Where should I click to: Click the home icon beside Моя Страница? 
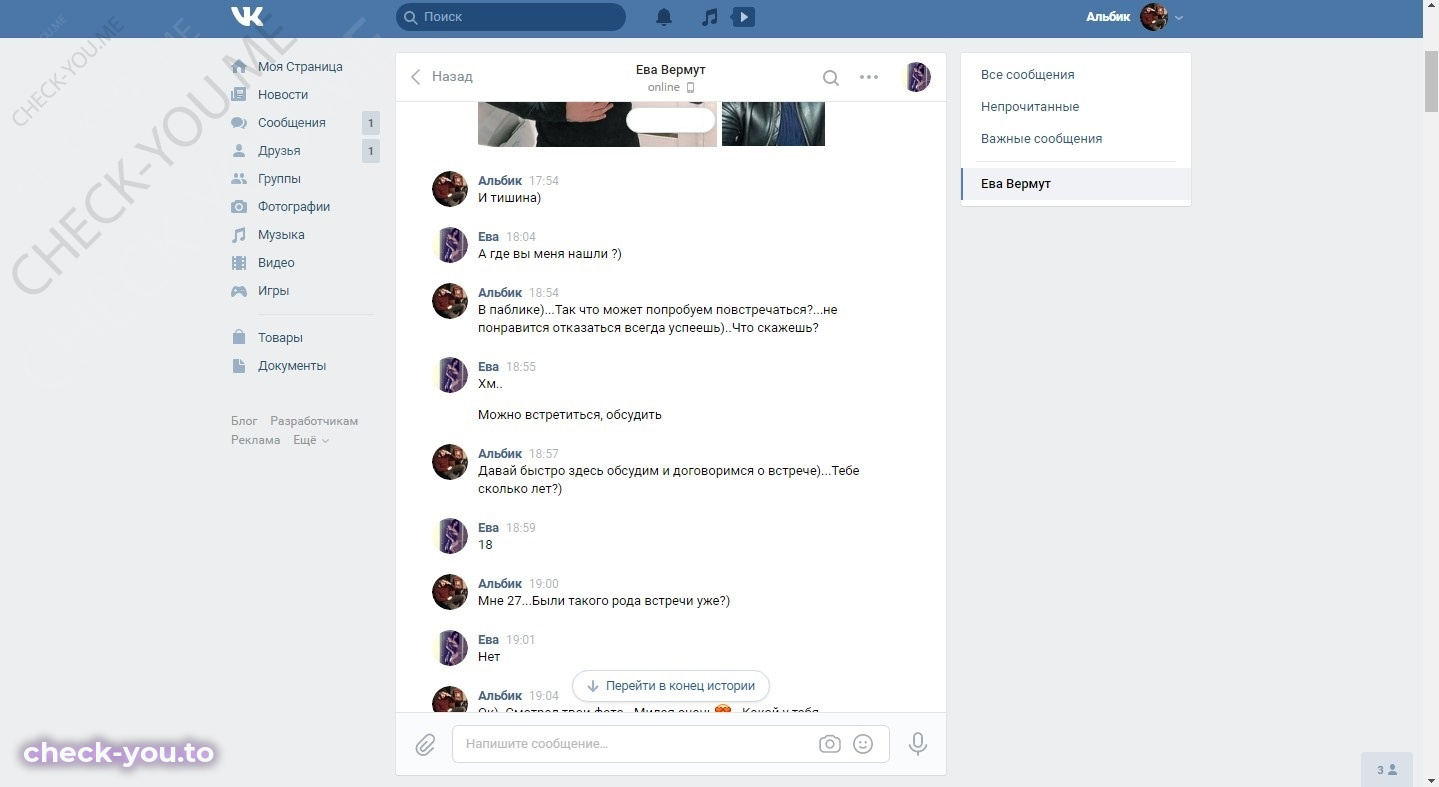pyautogui.click(x=239, y=67)
